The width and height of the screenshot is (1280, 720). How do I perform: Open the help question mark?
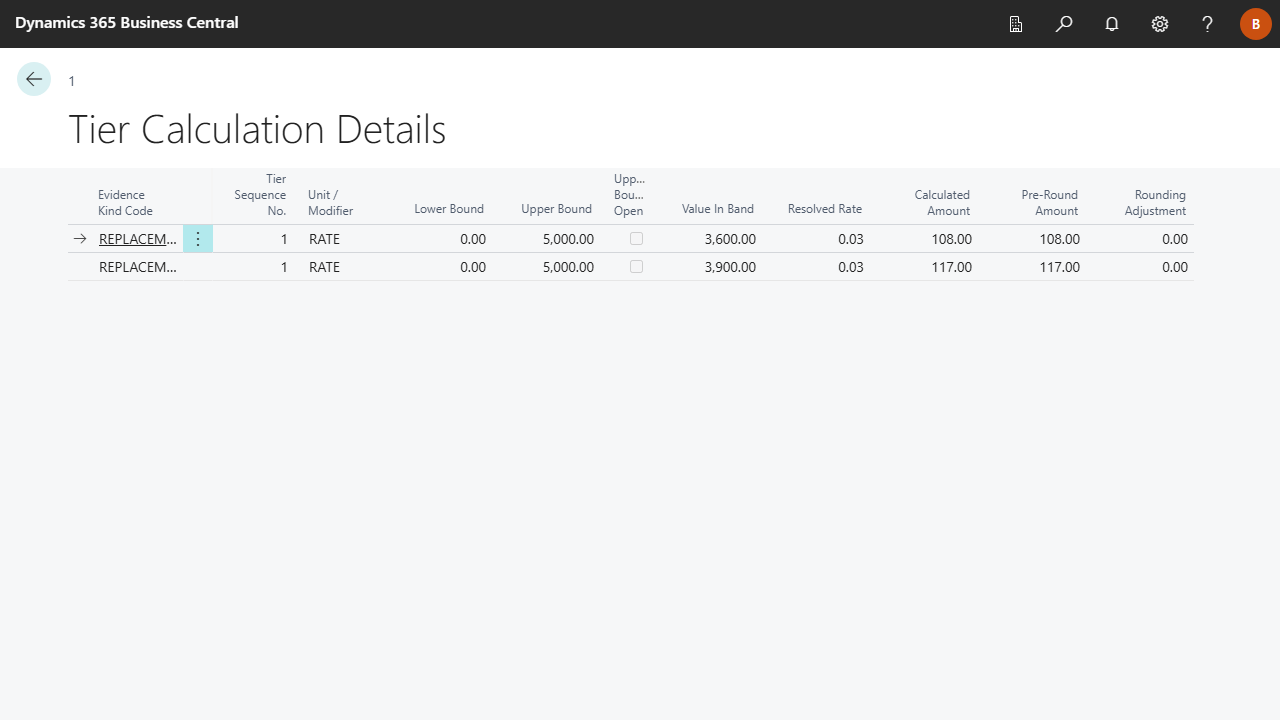[1208, 24]
